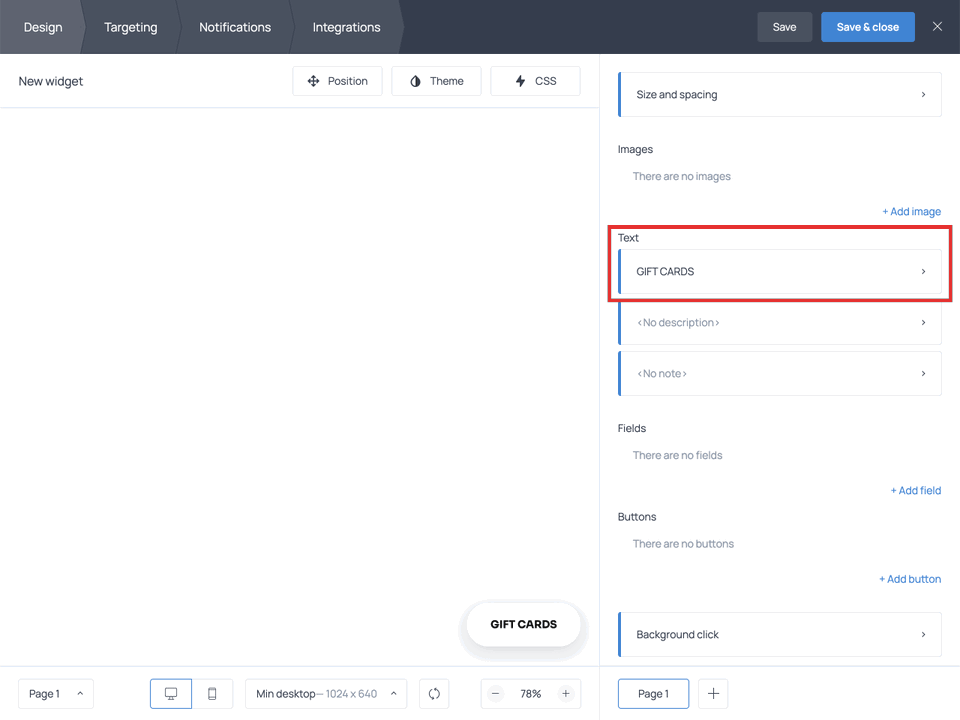Save the widget
960x720 pixels.
(784, 27)
